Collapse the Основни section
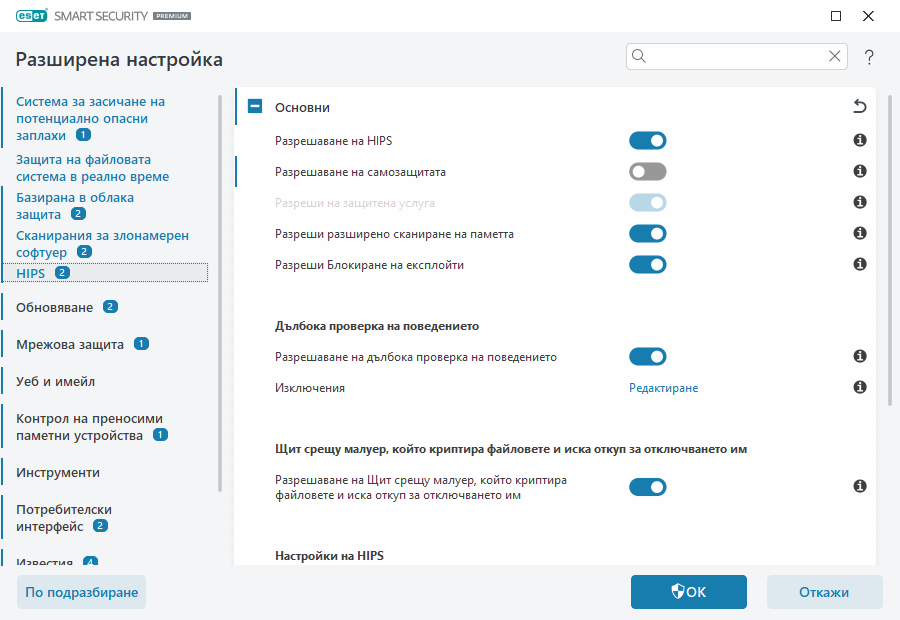900x620 pixels. click(x=255, y=106)
